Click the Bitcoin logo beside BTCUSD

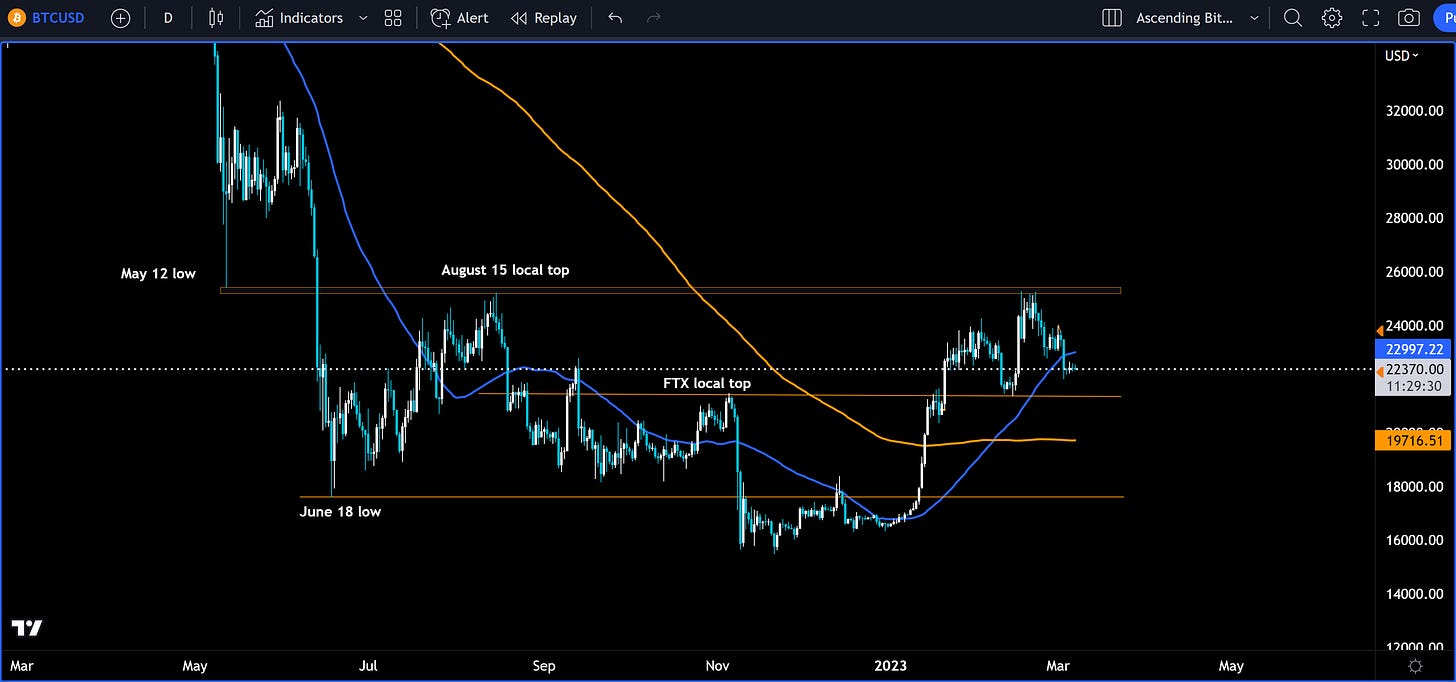17,18
